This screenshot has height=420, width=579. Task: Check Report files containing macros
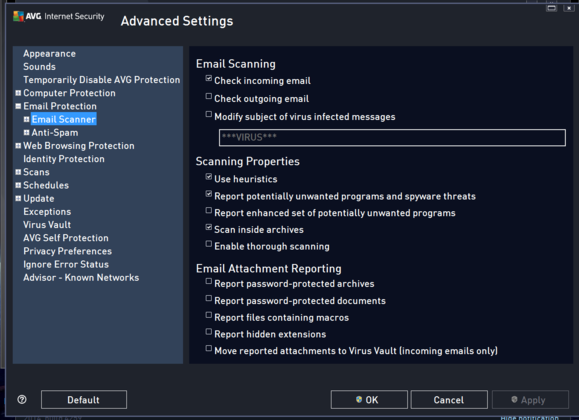(x=209, y=315)
